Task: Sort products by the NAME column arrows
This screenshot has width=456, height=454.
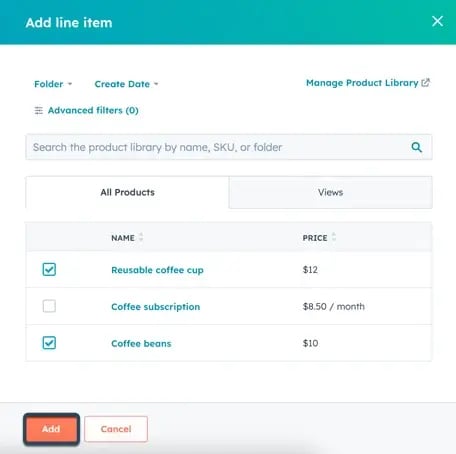Action: pos(141,237)
